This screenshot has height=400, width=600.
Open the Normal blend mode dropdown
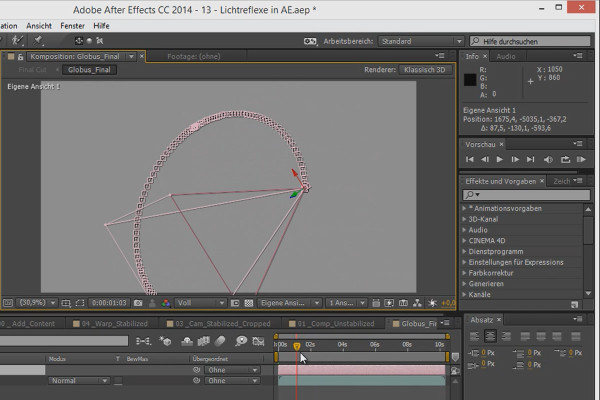pyautogui.click(x=79, y=381)
